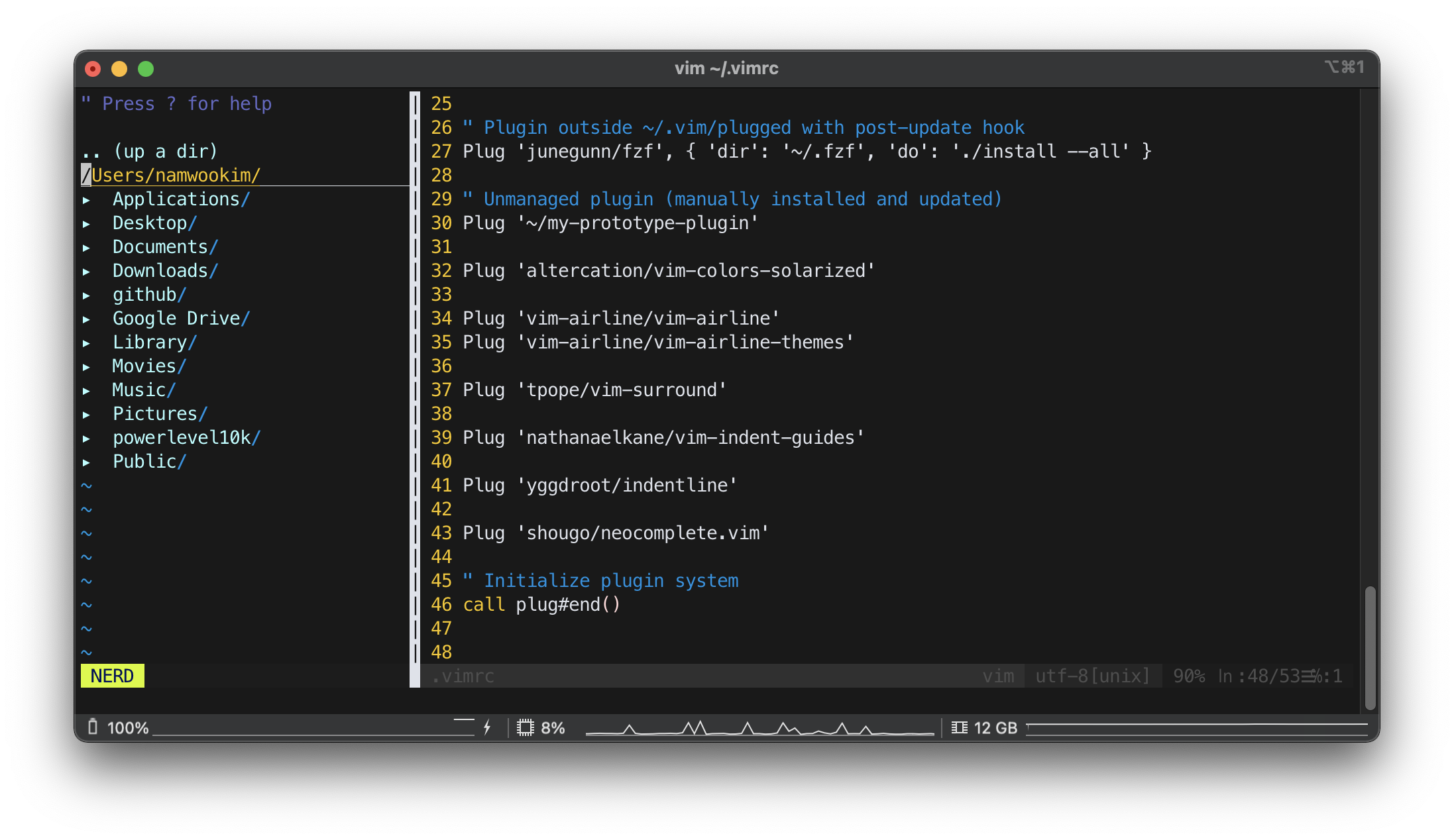The image size is (1454, 840).
Task: Place cursor on line 30 my-prototype-plugin
Action: (610, 223)
